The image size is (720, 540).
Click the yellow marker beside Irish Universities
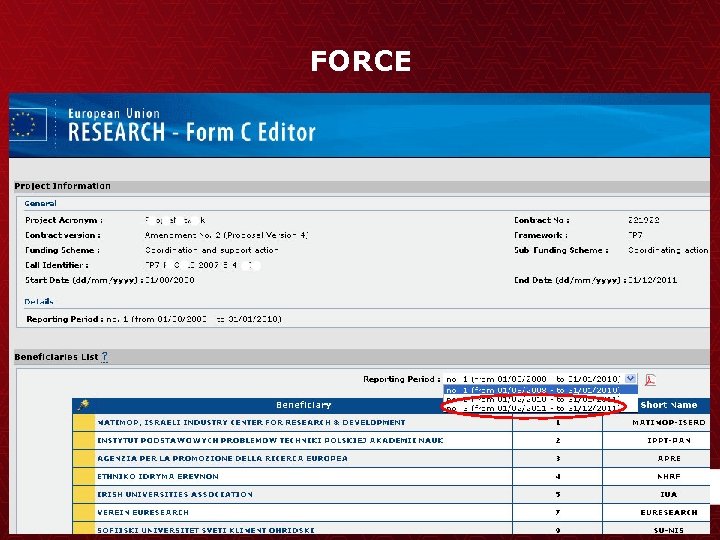pos(84,495)
